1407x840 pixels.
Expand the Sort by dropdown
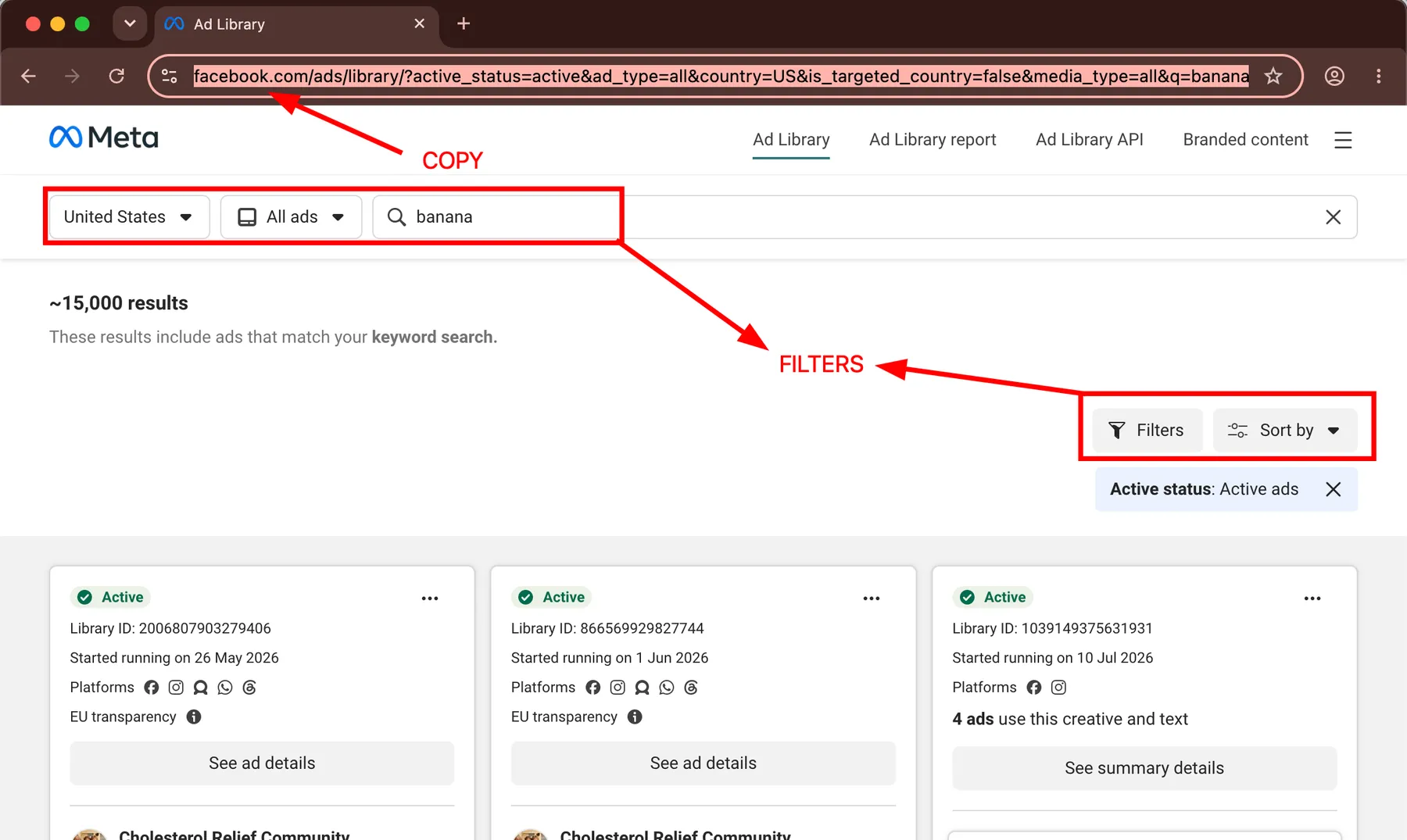(1284, 431)
